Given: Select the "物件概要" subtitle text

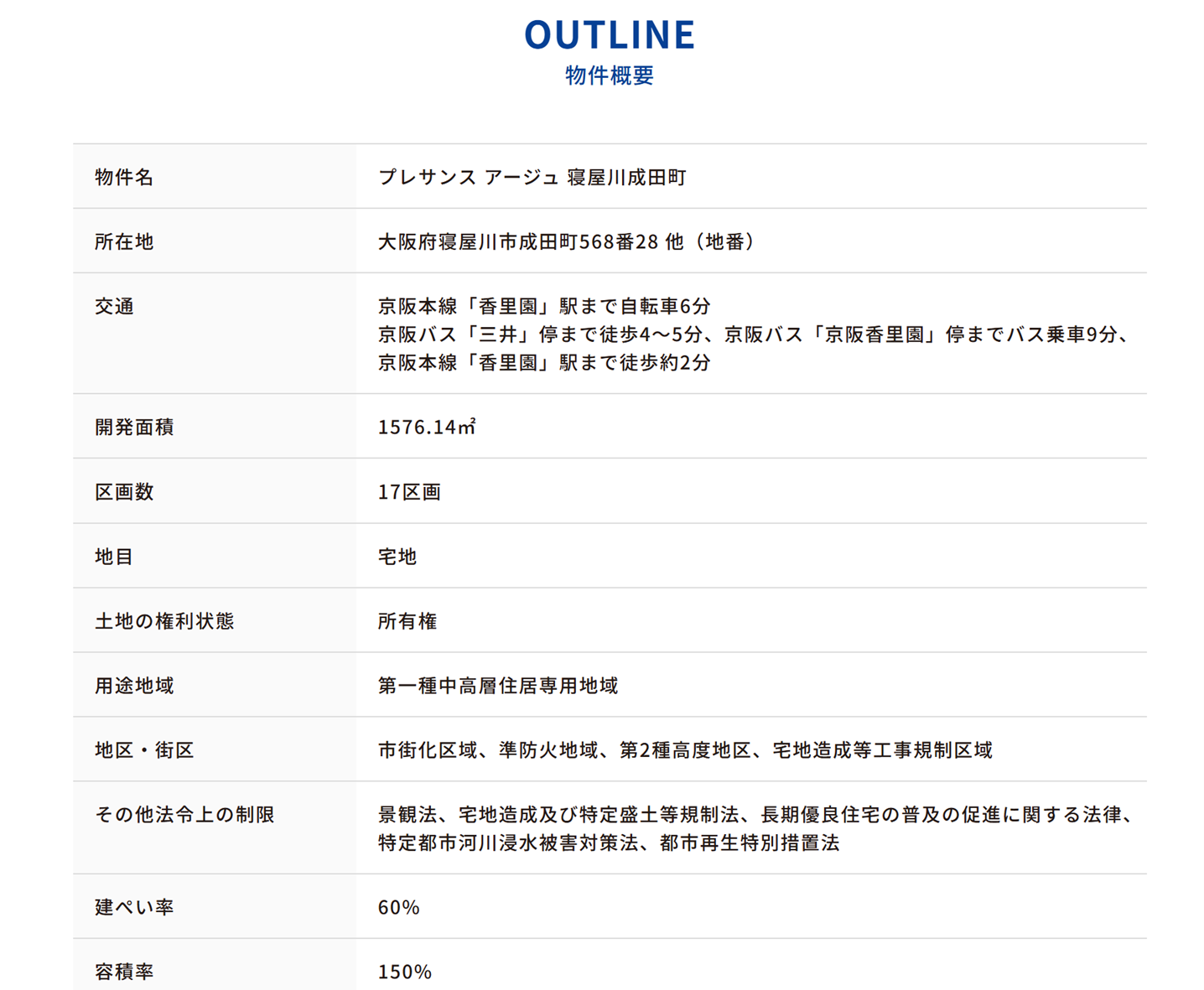Looking at the screenshot, I should tap(610, 75).
